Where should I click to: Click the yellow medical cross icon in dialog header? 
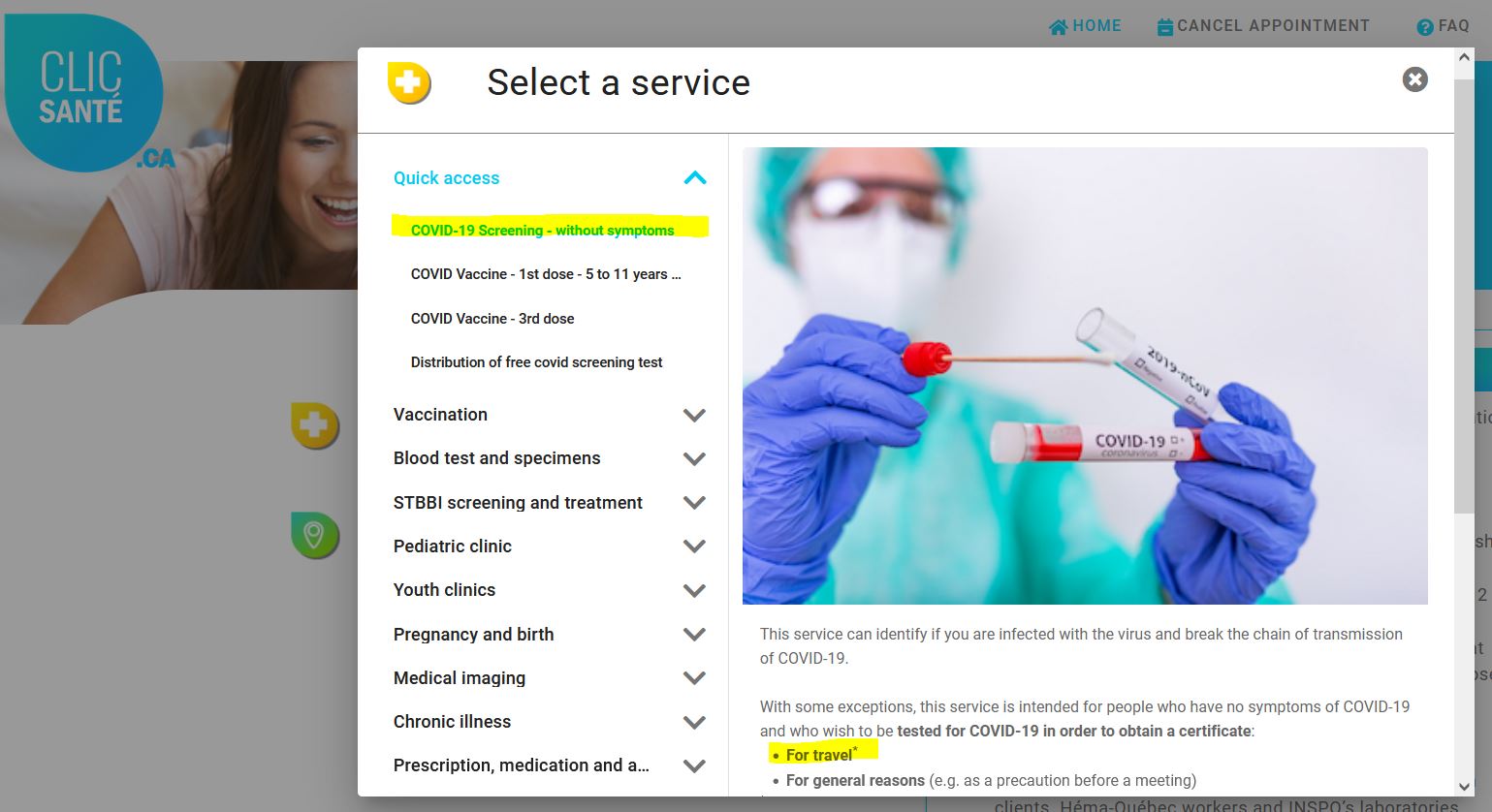click(409, 83)
